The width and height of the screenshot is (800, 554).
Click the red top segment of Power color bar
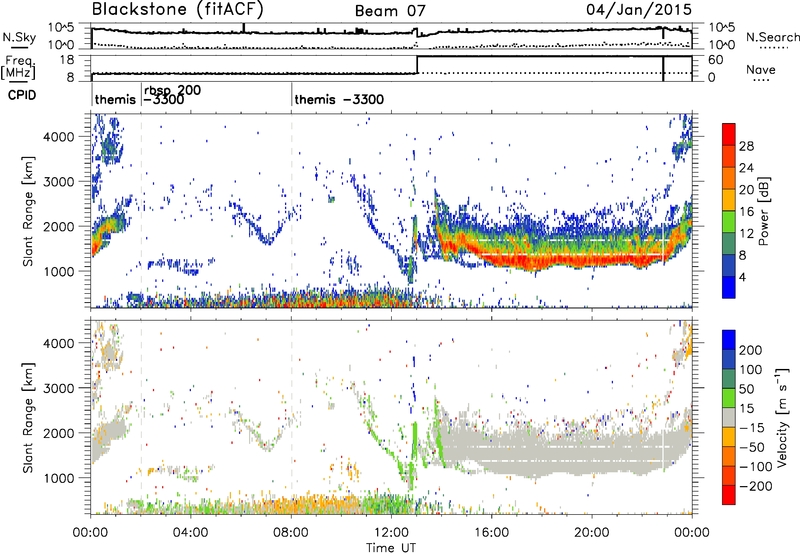[729, 135]
